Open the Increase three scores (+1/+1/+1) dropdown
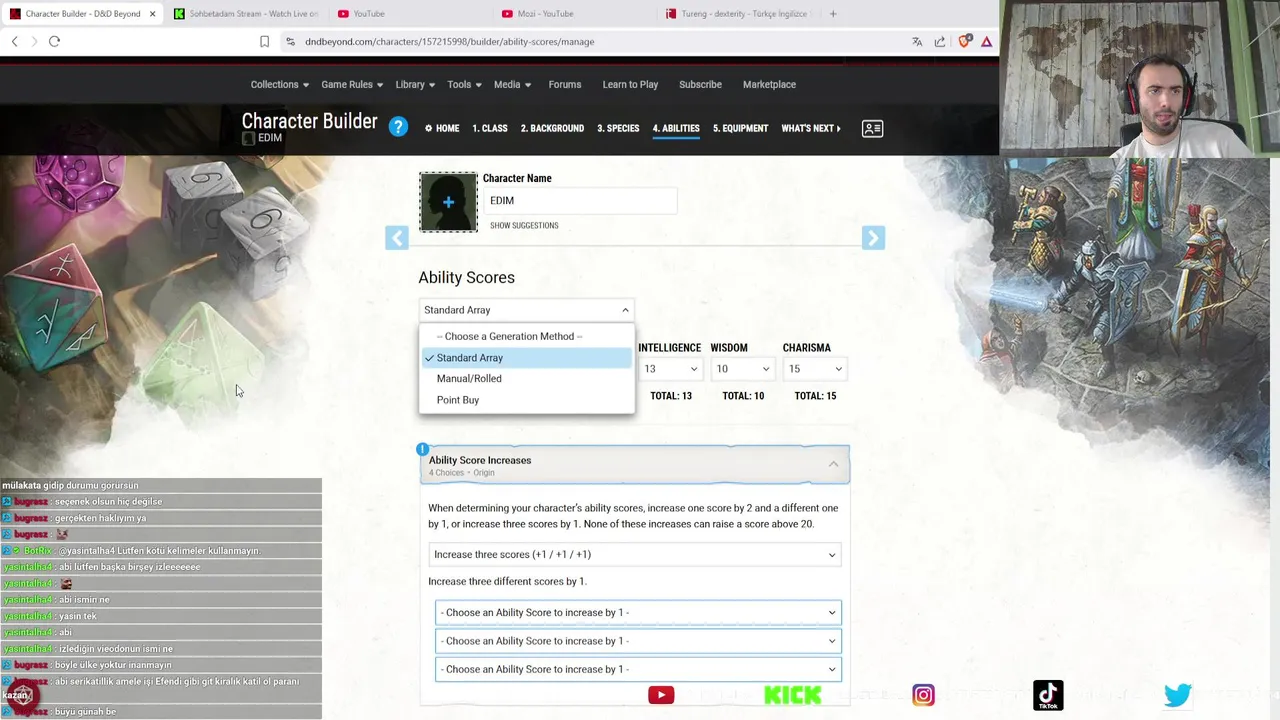Viewport: 1280px width, 720px height. tap(634, 554)
